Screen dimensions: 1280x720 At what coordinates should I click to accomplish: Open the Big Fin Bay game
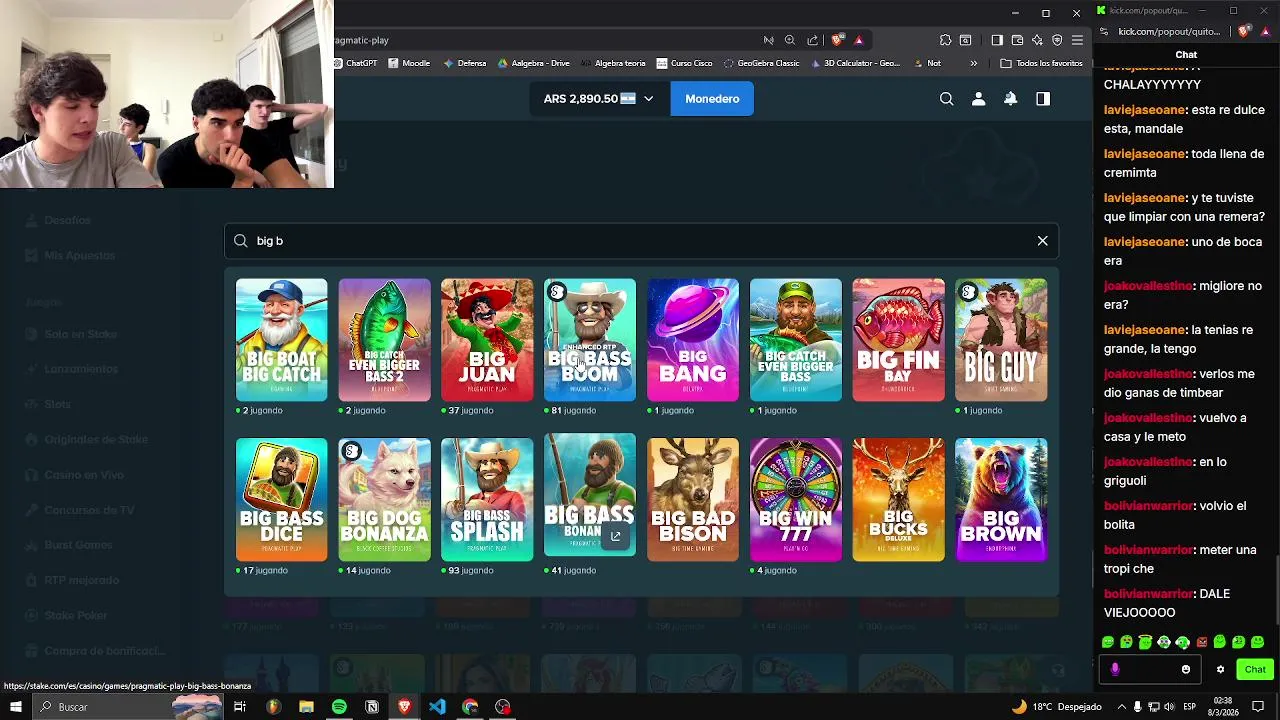(x=898, y=340)
